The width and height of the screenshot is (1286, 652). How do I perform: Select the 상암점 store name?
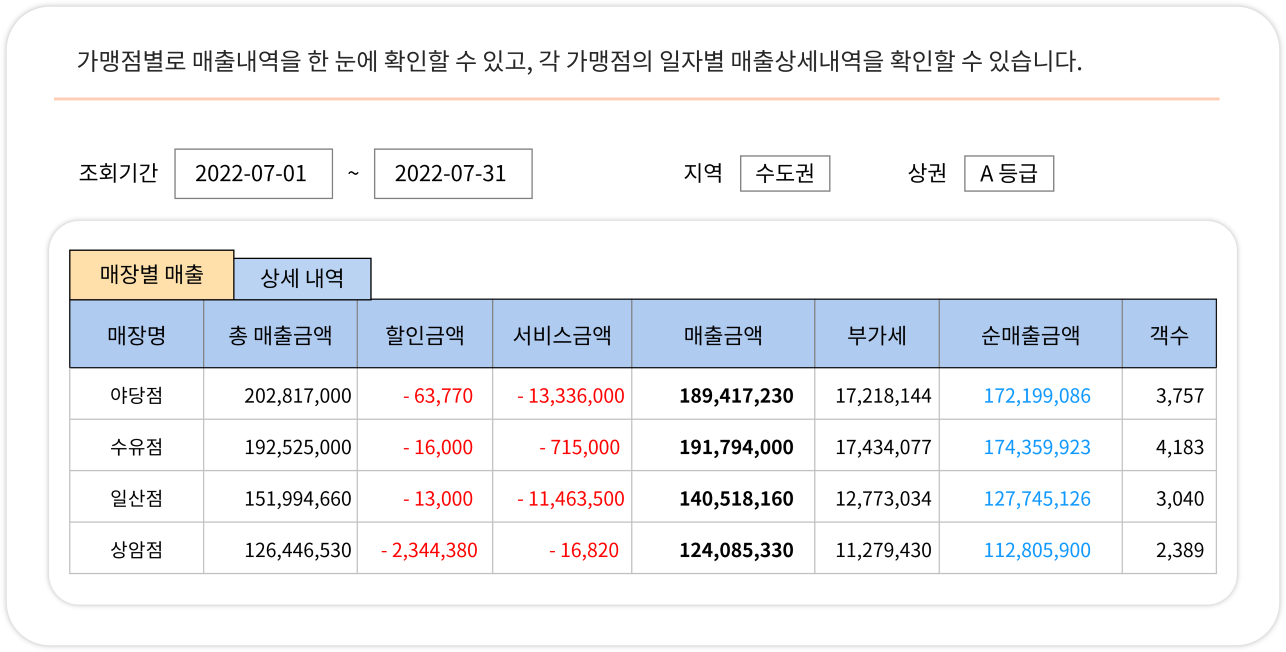pyautogui.click(x=135, y=548)
